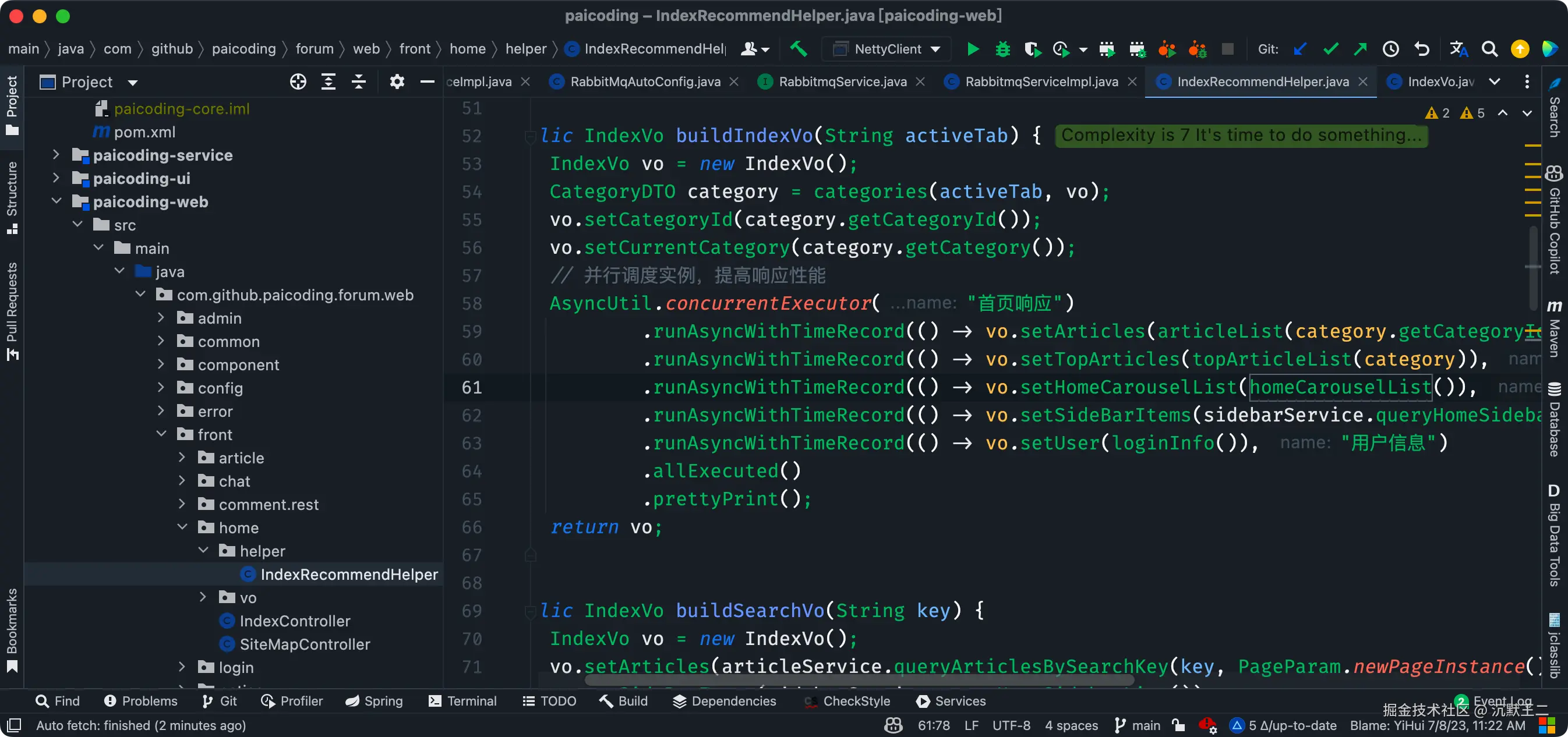
Task: Click the Git commit checkmark icon
Action: pos(1330,49)
